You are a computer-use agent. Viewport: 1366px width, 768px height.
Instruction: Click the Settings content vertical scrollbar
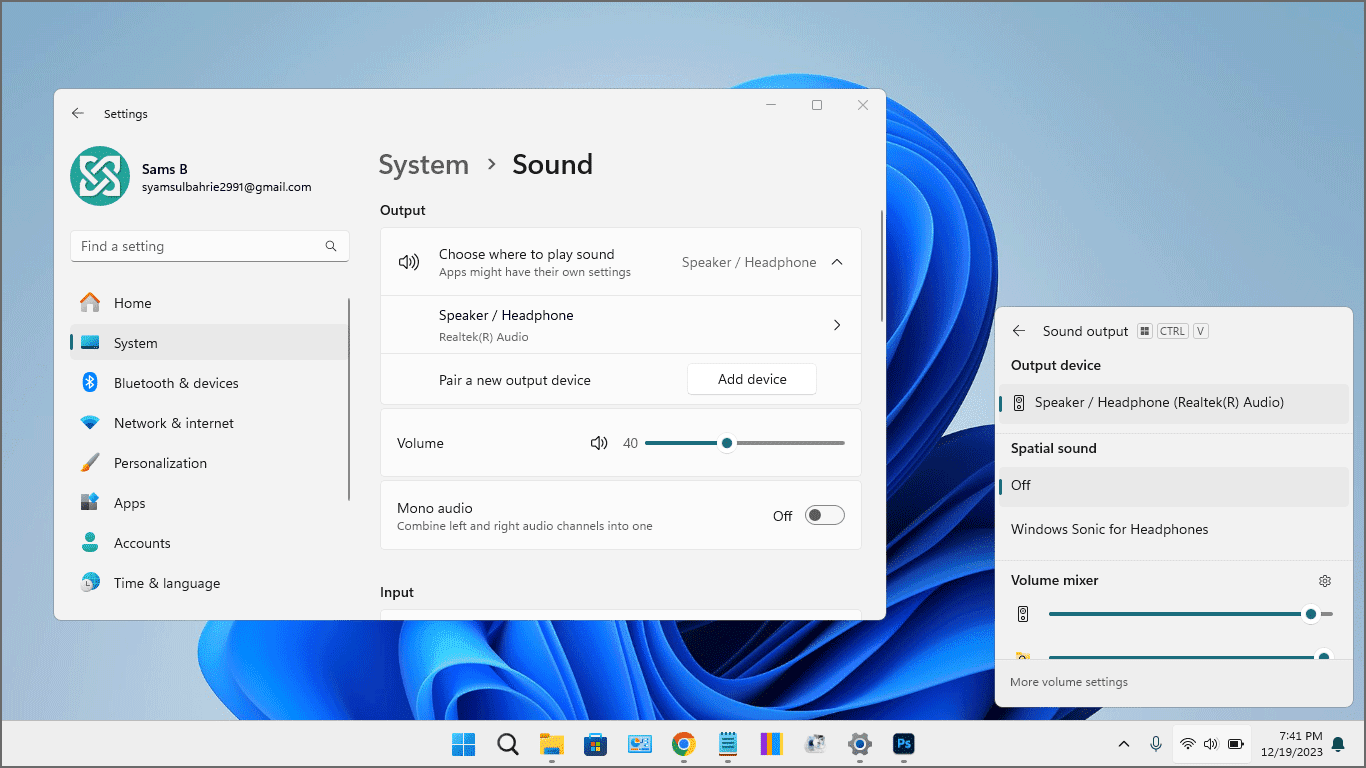pyautogui.click(x=882, y=266)
